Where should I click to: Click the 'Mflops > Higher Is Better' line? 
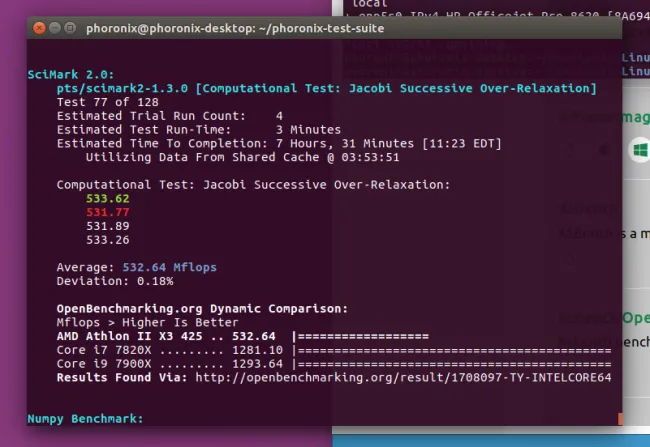(148, 323)
